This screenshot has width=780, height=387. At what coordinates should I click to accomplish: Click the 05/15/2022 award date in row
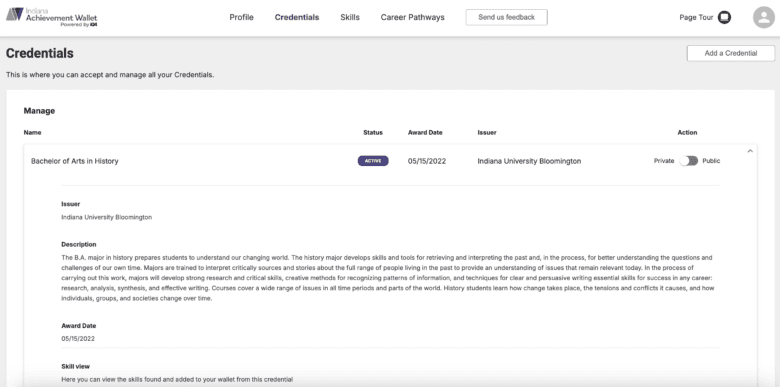[x=427, y=161]
